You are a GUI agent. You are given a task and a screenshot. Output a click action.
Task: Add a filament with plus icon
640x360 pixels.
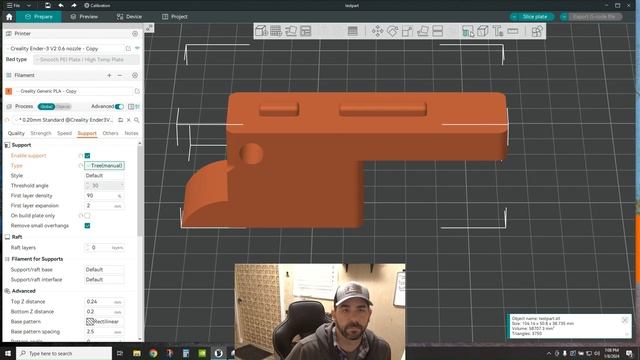click(109, 75)
